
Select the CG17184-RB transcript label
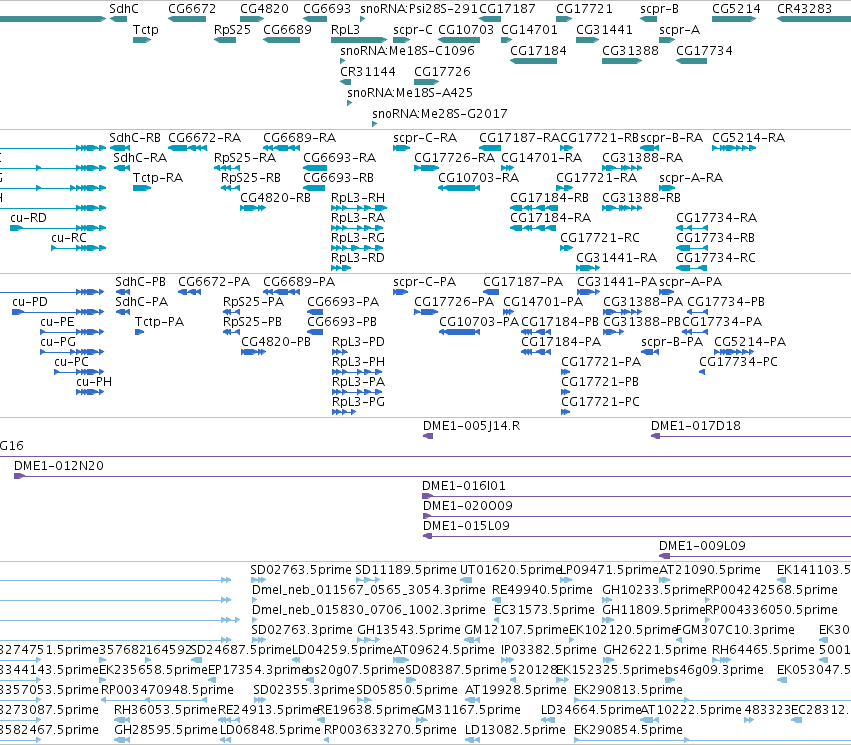550,198
